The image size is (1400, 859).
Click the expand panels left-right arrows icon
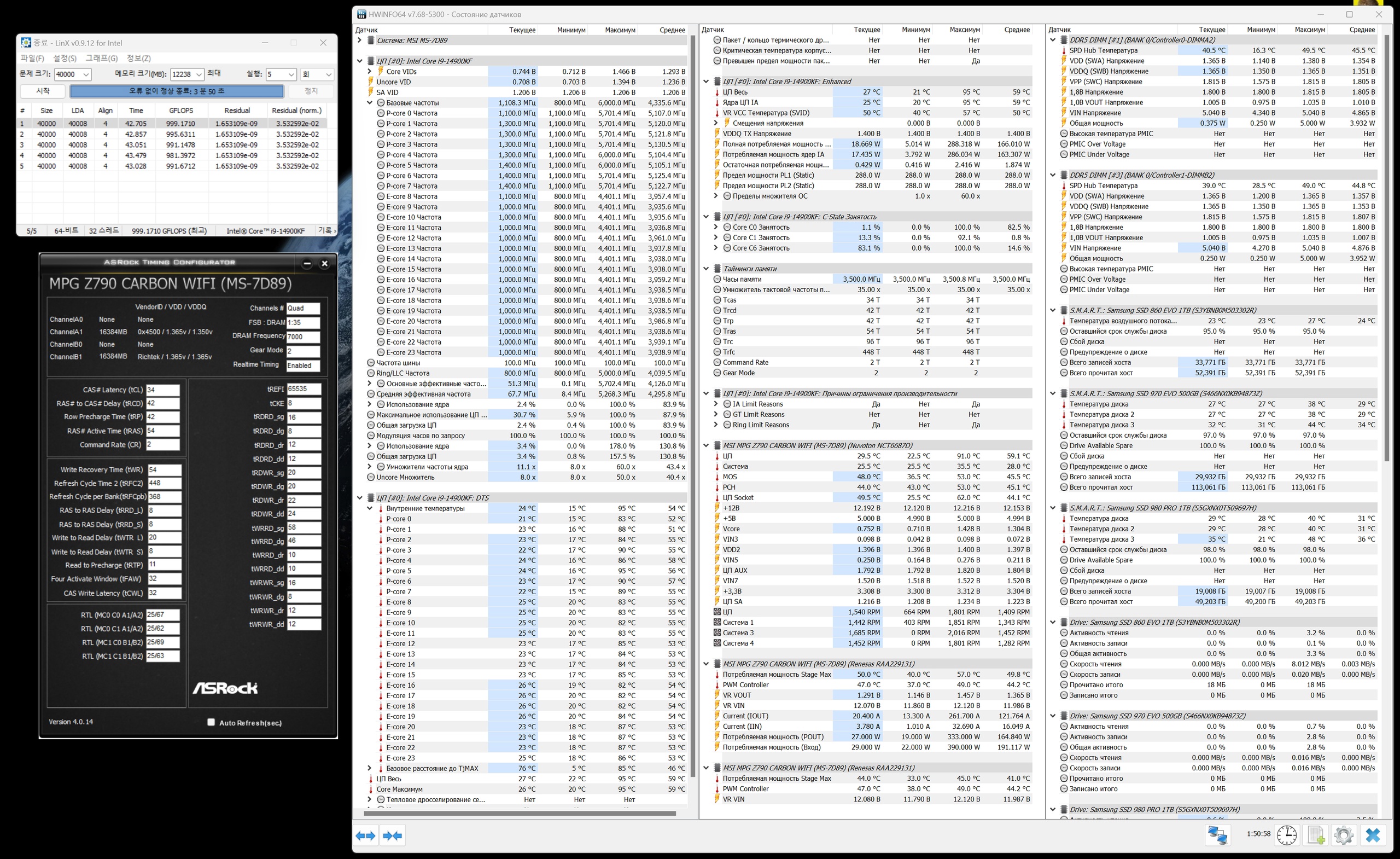[366, 835]
